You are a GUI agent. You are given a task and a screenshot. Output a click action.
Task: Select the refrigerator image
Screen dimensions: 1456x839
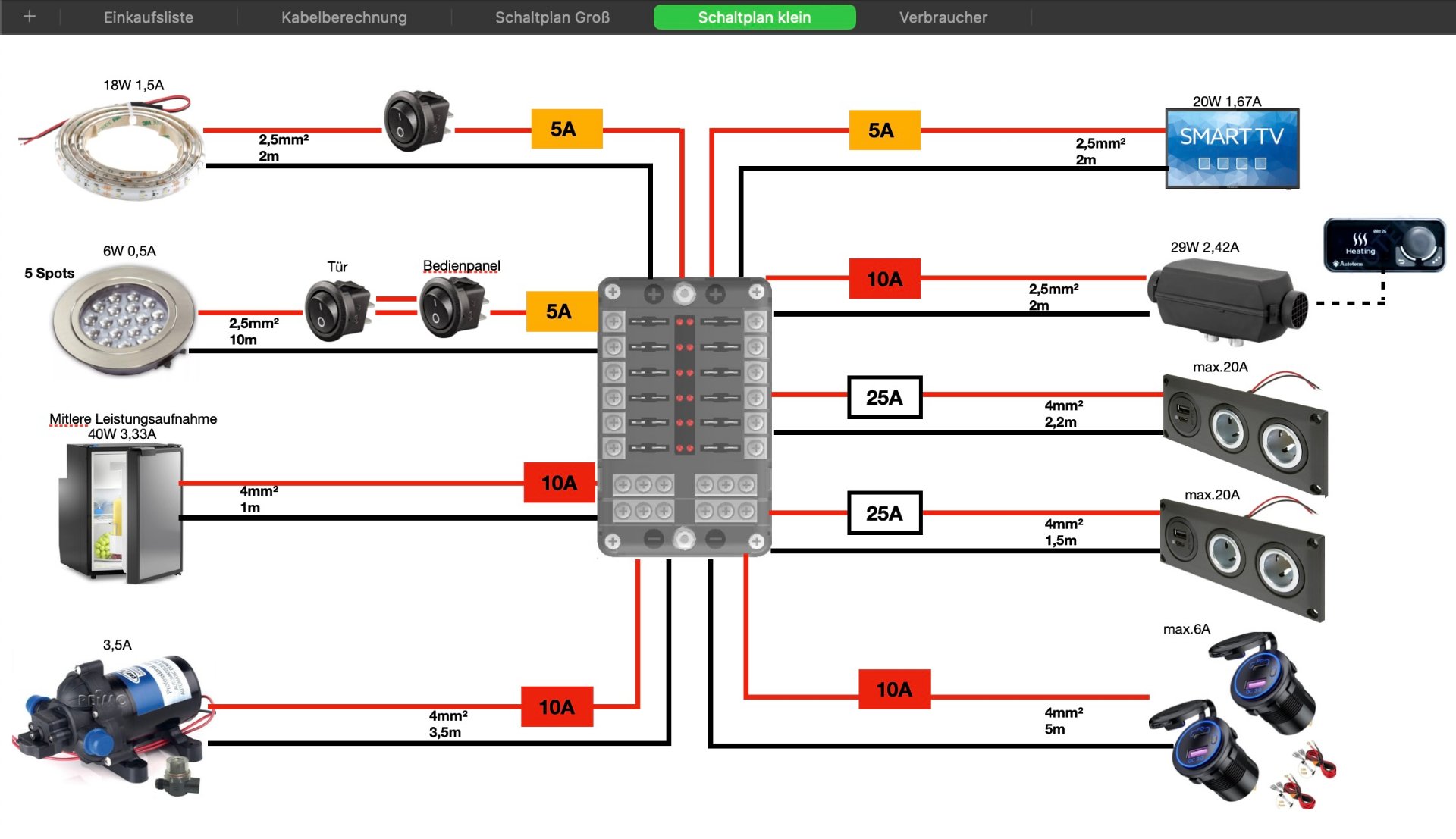(x=121, y=514)
